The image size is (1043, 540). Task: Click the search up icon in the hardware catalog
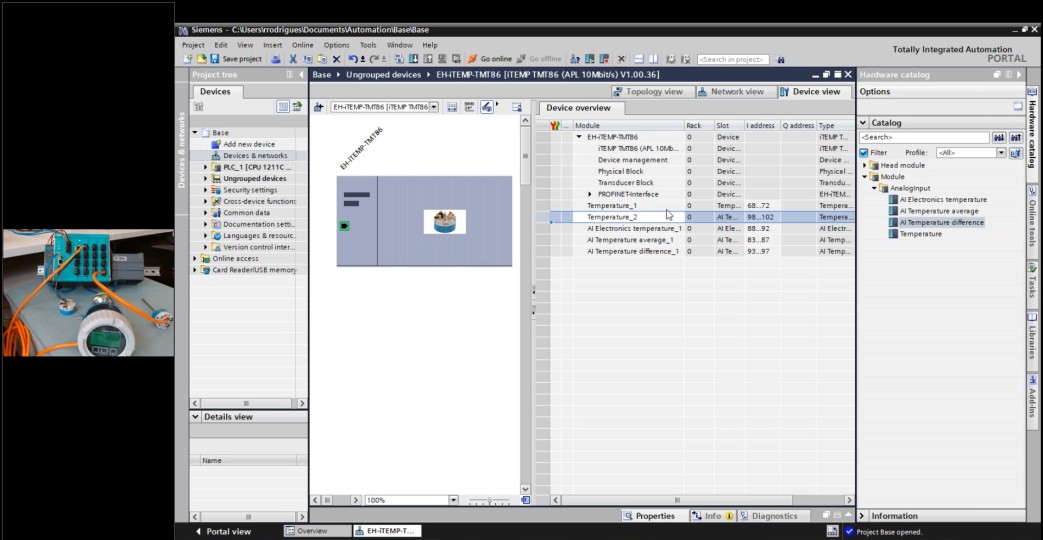(x=1015, y=138)
